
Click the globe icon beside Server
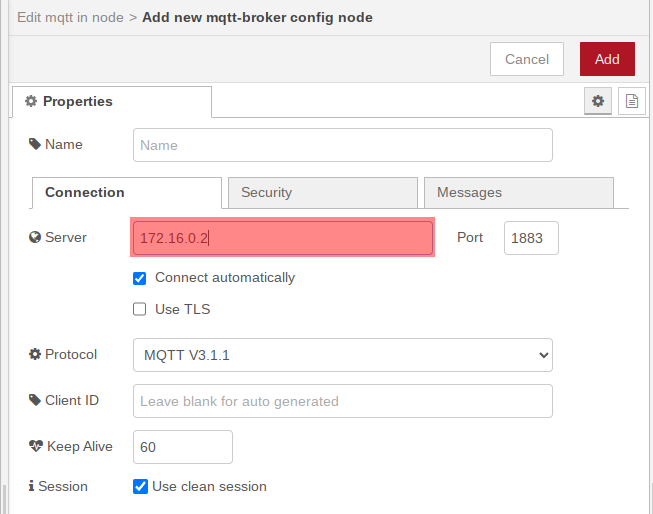click(x=36, y=237)
